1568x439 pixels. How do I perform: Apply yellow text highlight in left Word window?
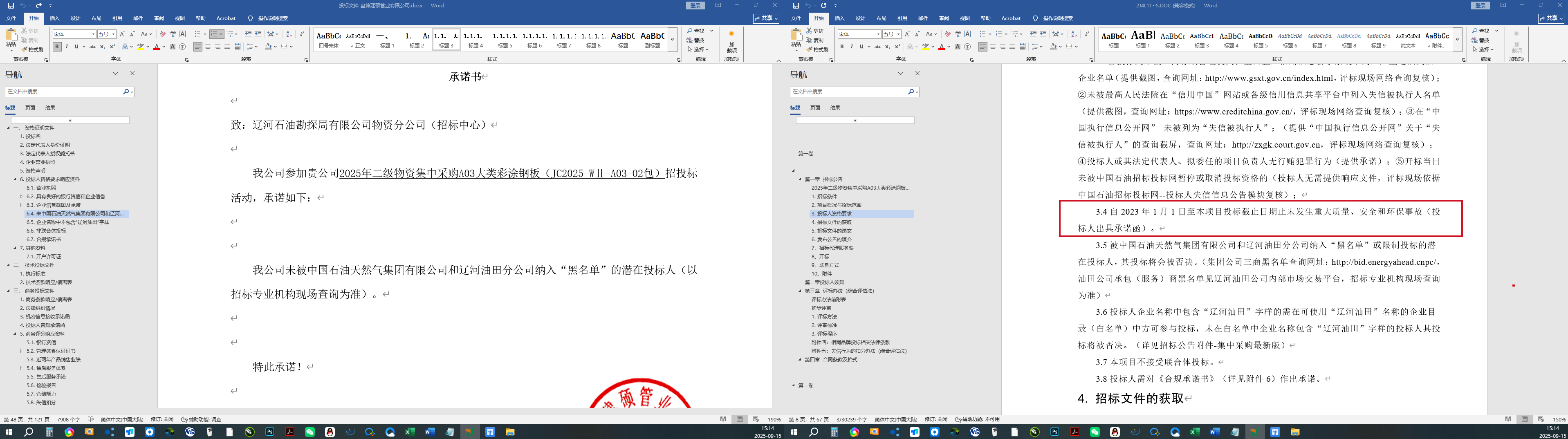coord(140,46)
